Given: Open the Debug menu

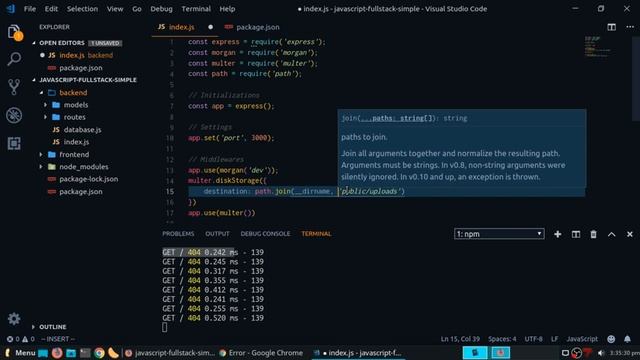Looking at the screenshot, I should click(161, 9).
